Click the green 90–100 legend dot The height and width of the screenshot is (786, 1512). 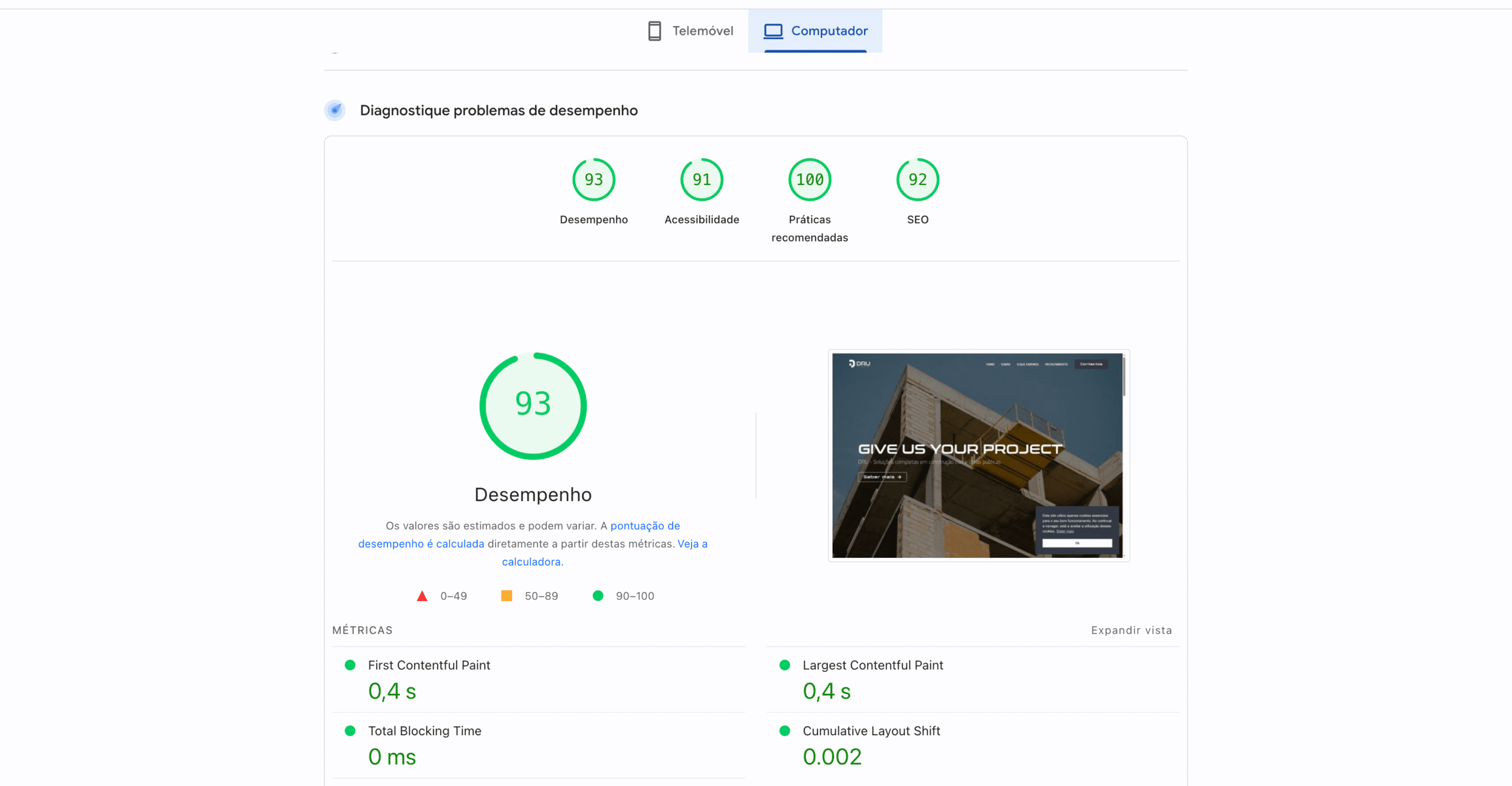pyautogui.click(x=598, y=596)
